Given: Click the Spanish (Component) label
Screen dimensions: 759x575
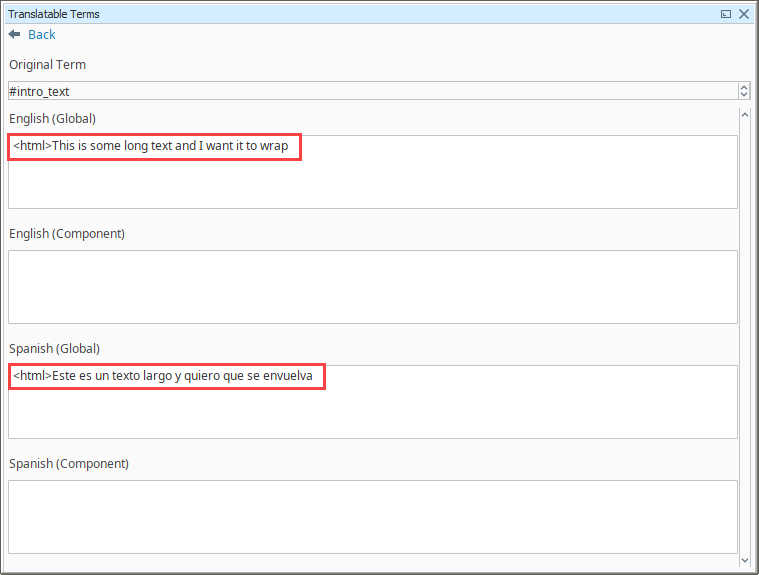Looking at the screenshot, I should pos(69,463).
